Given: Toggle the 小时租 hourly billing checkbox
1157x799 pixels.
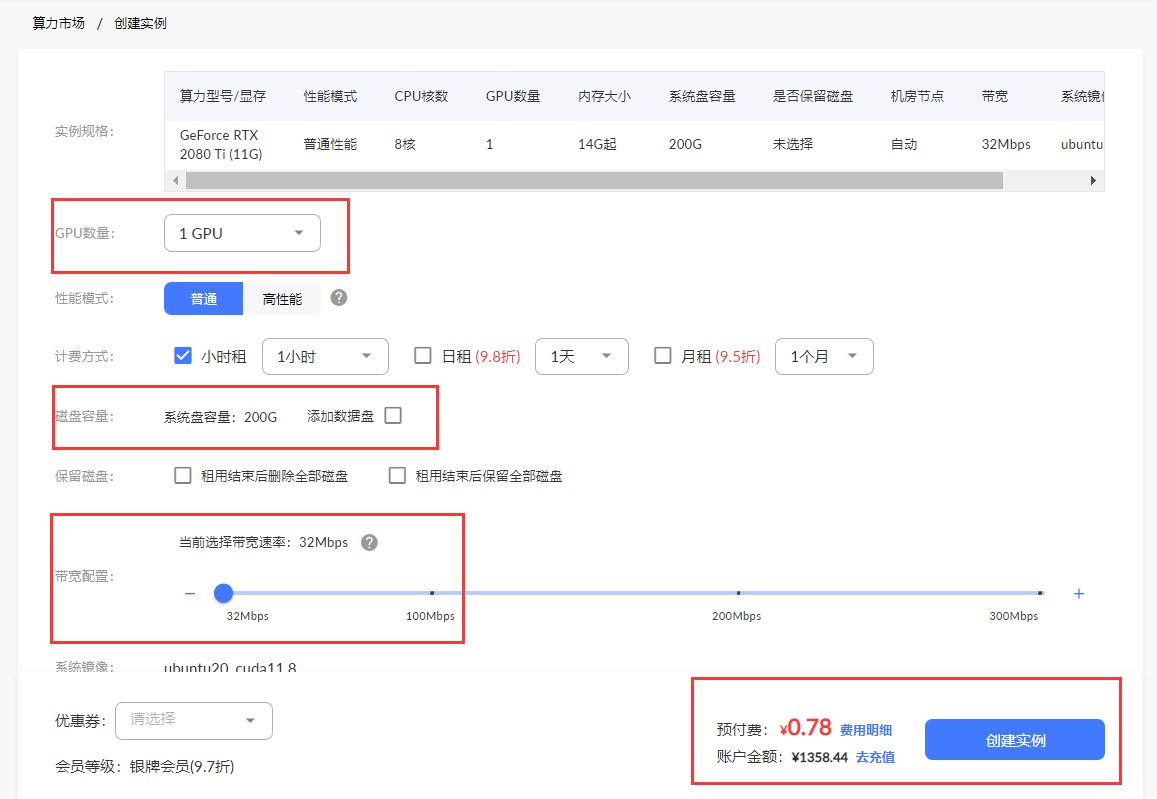Looking at the screenshot, I should coord(183,356).
